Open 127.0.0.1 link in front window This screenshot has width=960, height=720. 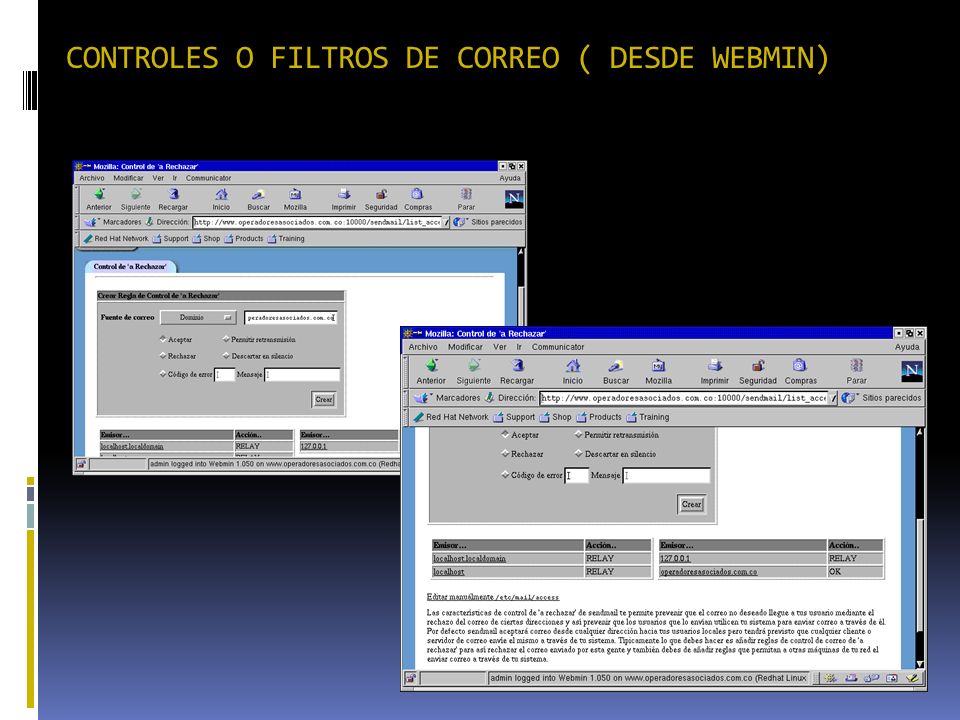tap(675, 558)
